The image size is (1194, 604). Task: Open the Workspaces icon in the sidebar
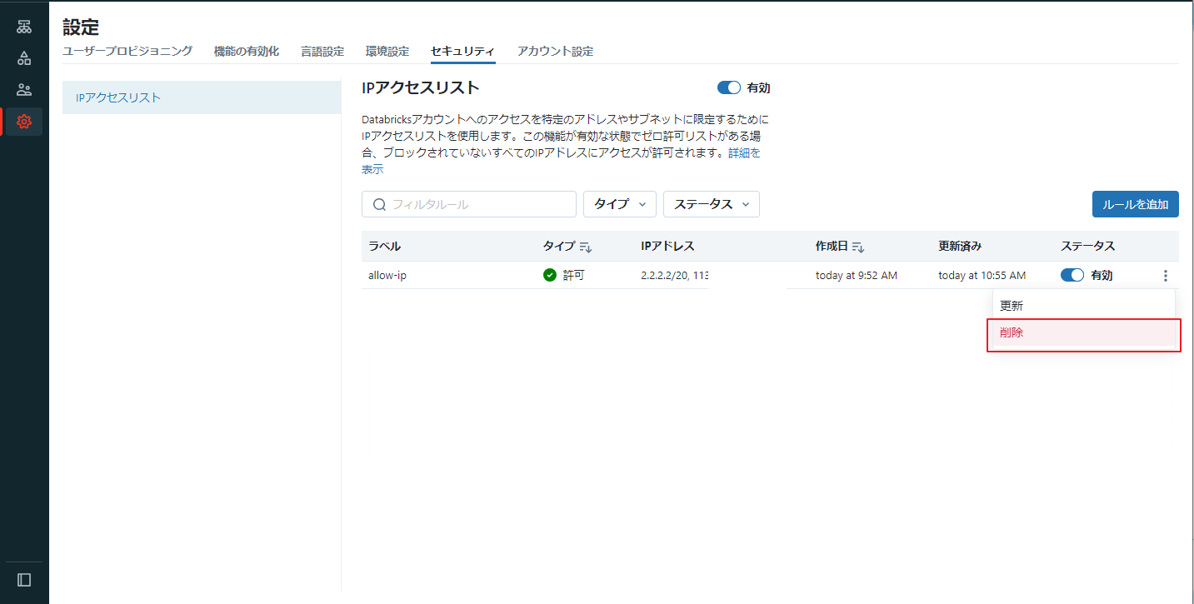pos(24,27)
